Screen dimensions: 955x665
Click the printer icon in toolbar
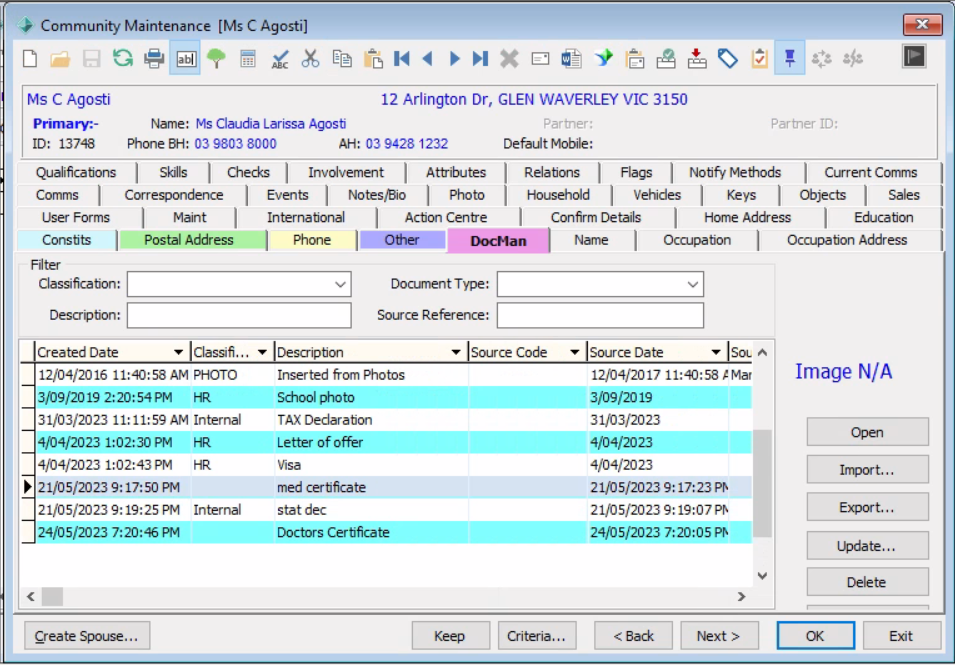point(154,59)
